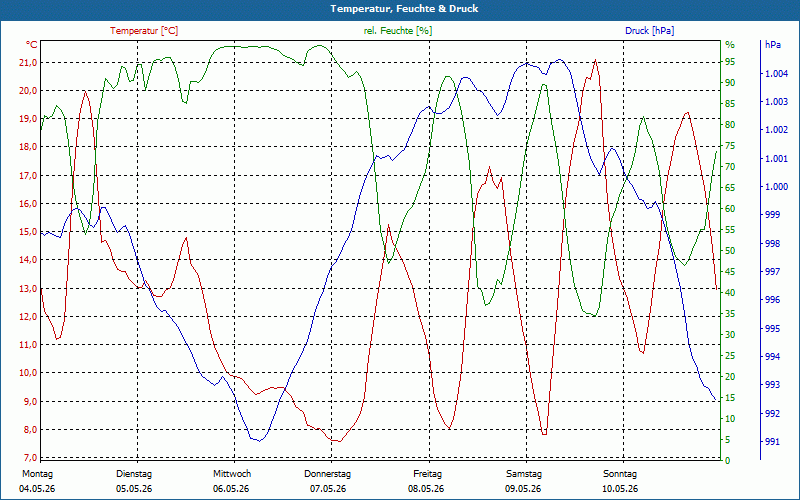Click the '996' pressure axis value

772,299
